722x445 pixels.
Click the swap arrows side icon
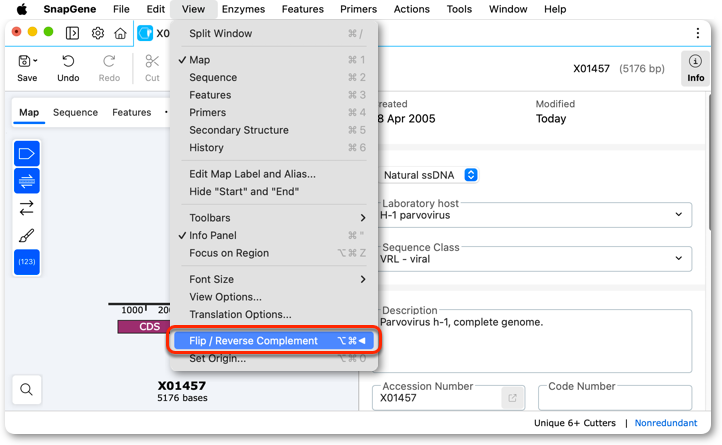click(x=27, y=208)
